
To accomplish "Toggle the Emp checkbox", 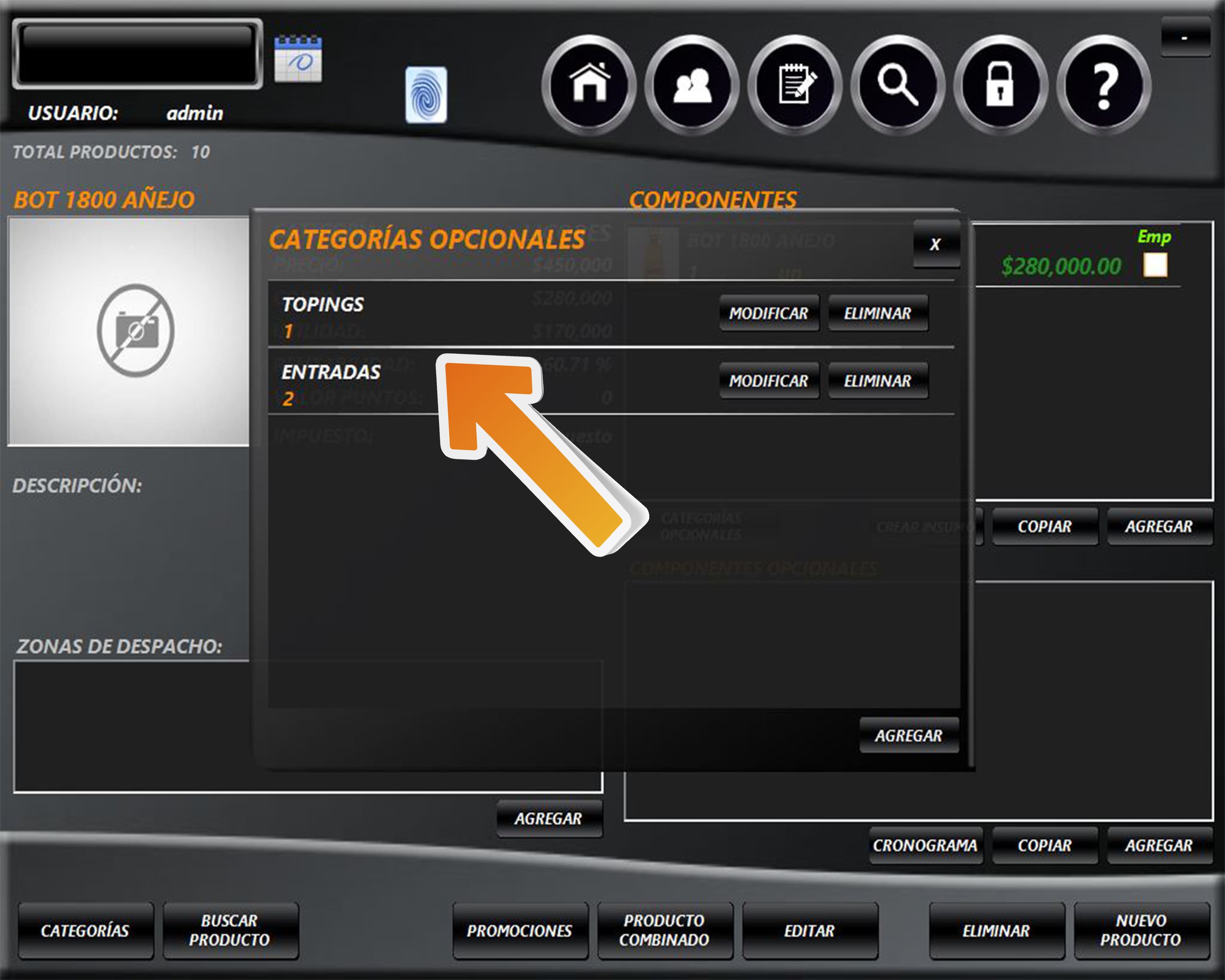I will coord(1155,265).
